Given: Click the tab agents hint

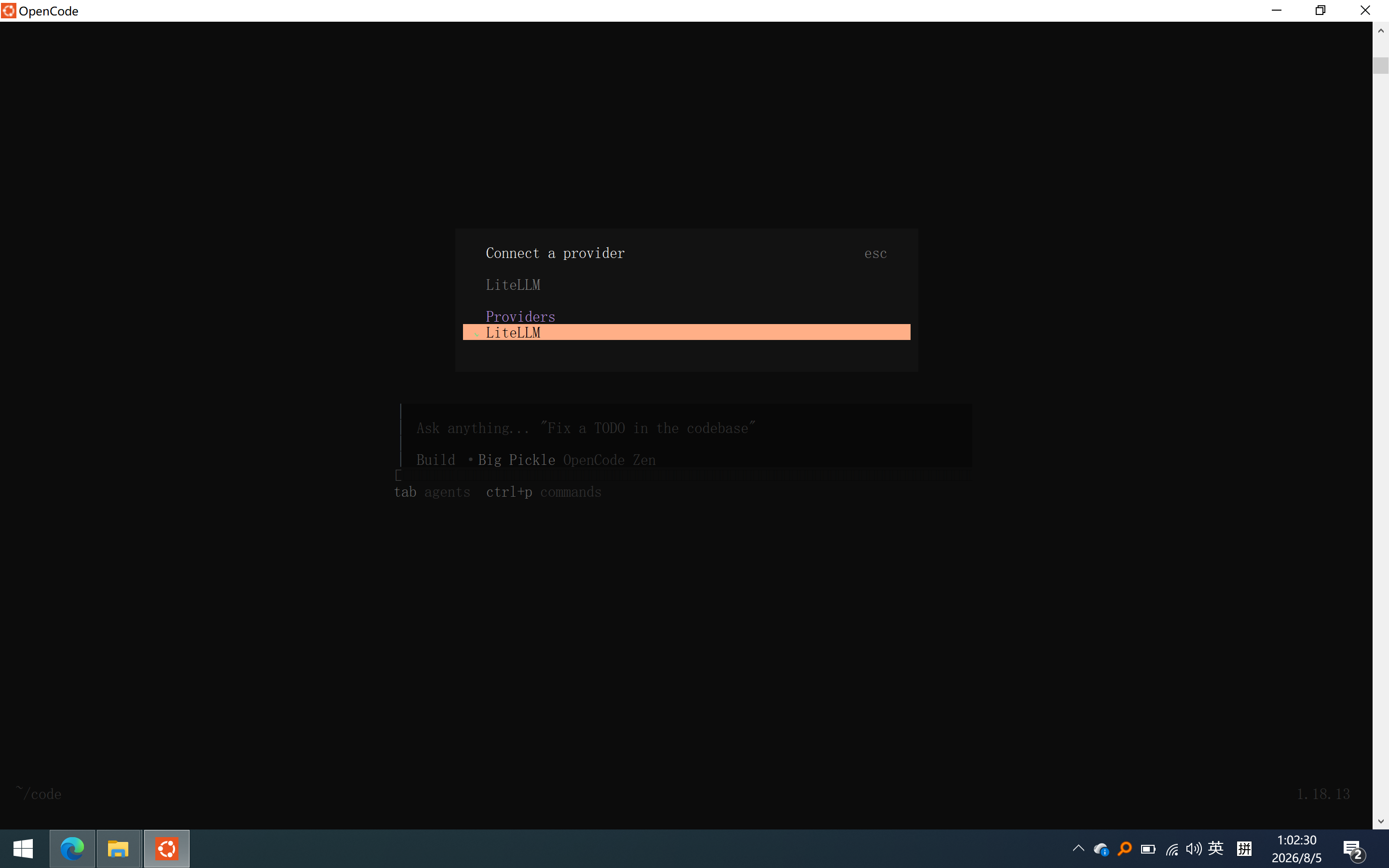Looking at the screenshot, I should (432, 492).
